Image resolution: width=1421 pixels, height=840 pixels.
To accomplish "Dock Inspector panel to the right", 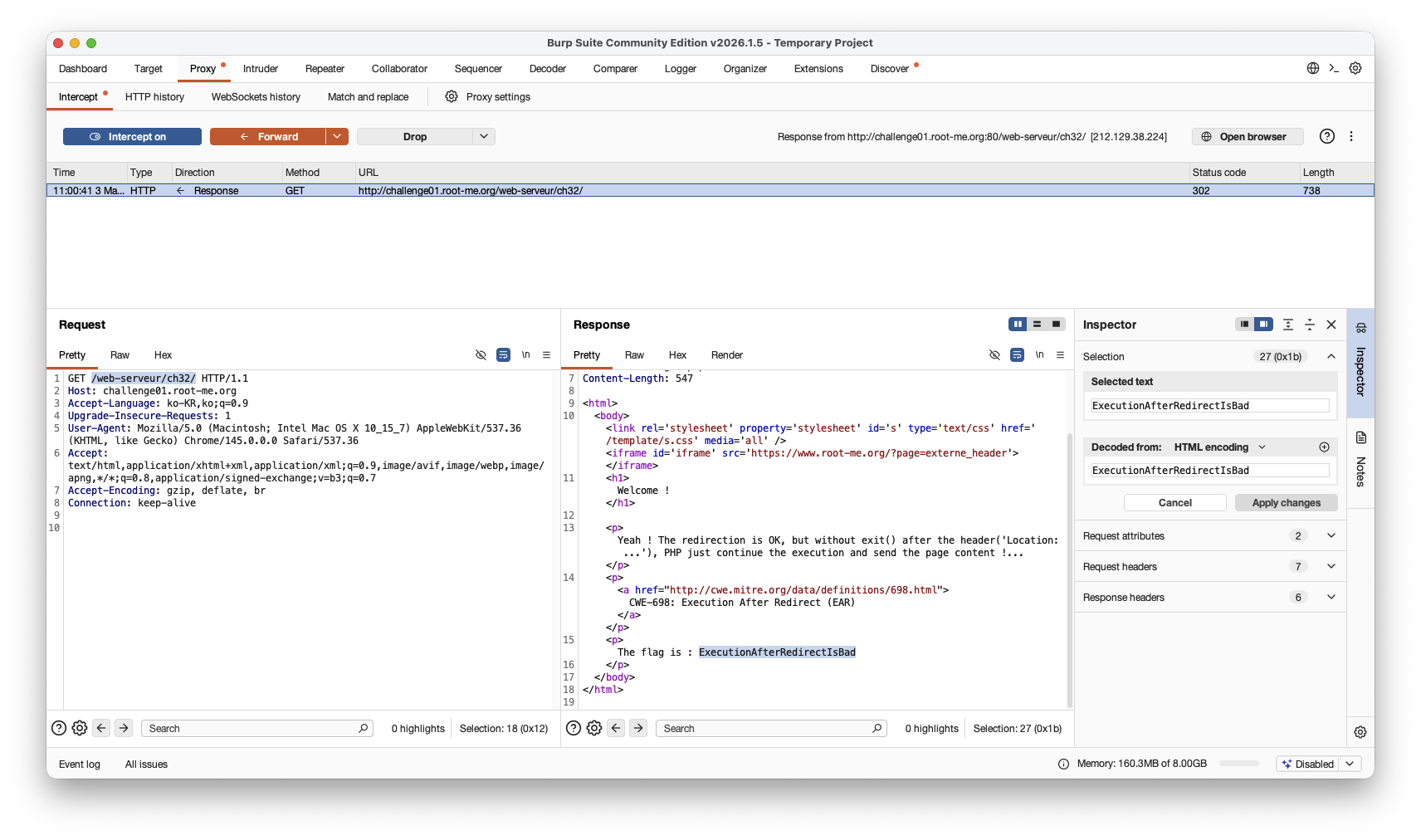I will (x=1263, y=324).
